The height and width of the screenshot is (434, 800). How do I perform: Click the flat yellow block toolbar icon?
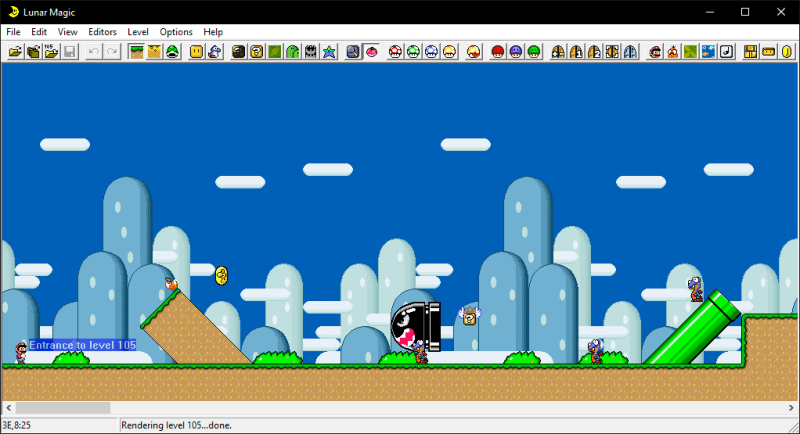click(x=769, y=52)
